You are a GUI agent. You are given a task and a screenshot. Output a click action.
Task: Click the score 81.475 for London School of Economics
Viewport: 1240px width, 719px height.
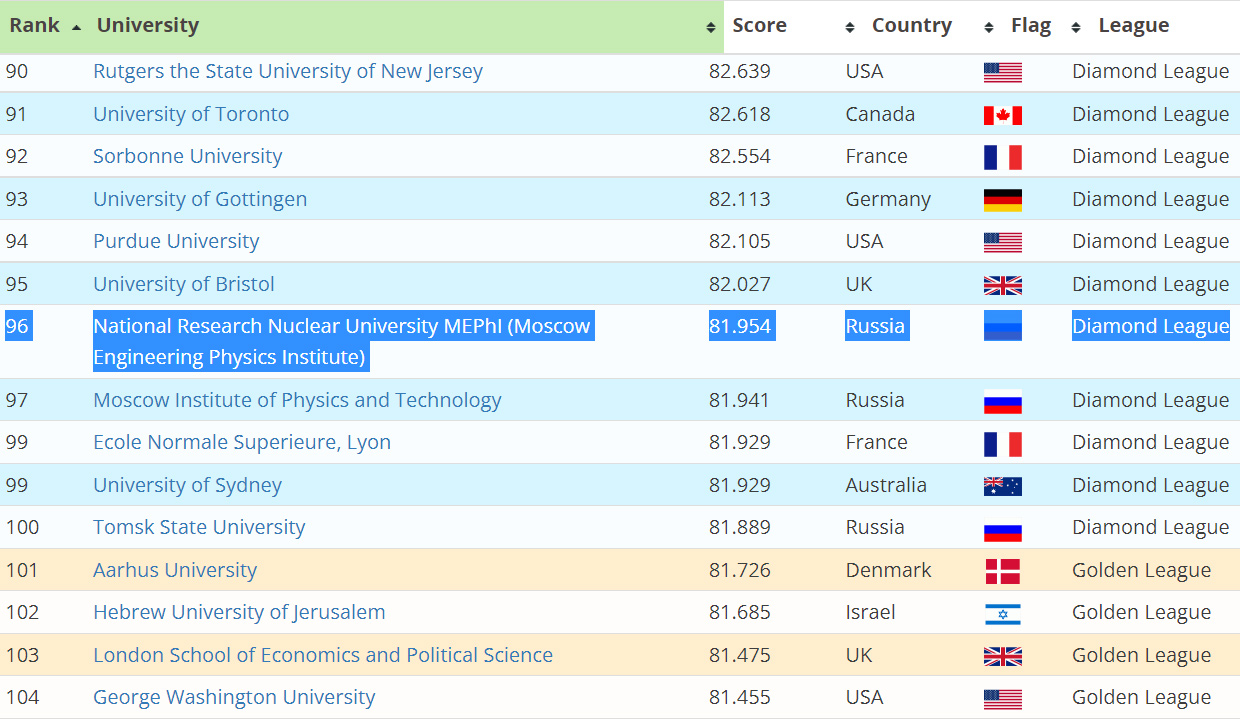tap(740, 655)
